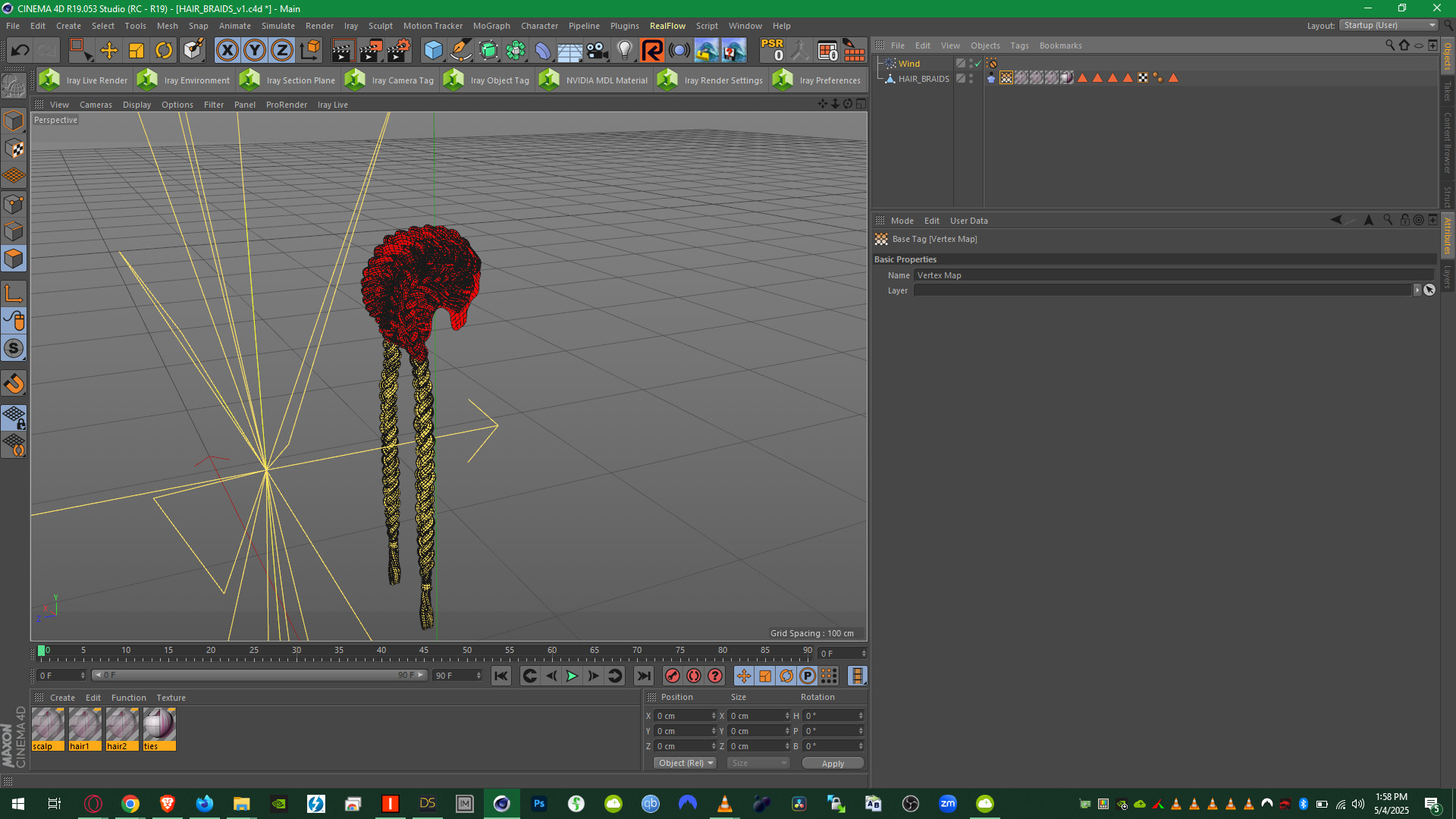1456x819 pixels.
Task: Open the Selection tool flyout in top toolbar
Action: (x=80, y=51)
